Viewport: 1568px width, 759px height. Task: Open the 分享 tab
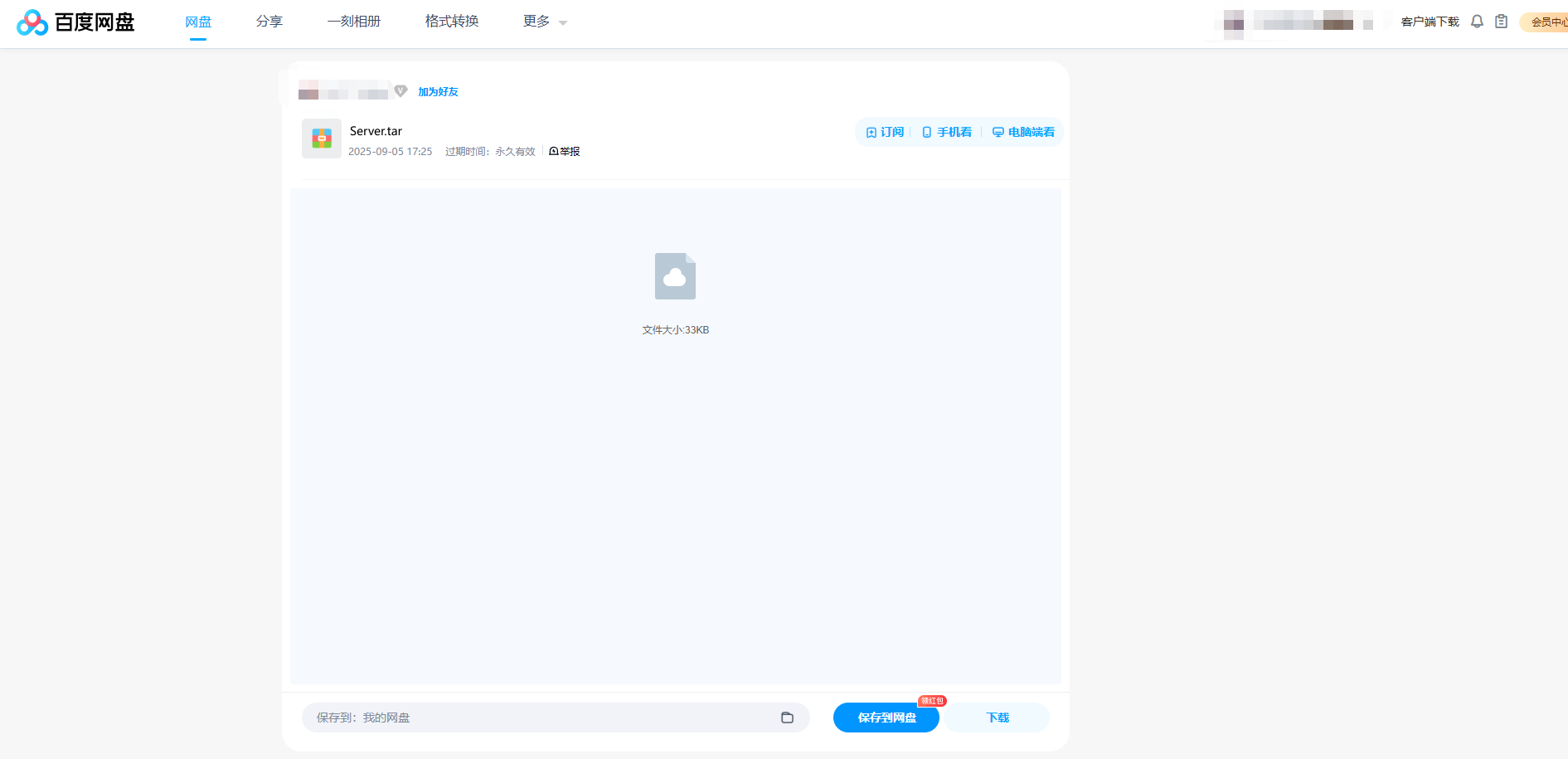click(x=269, y=22)
